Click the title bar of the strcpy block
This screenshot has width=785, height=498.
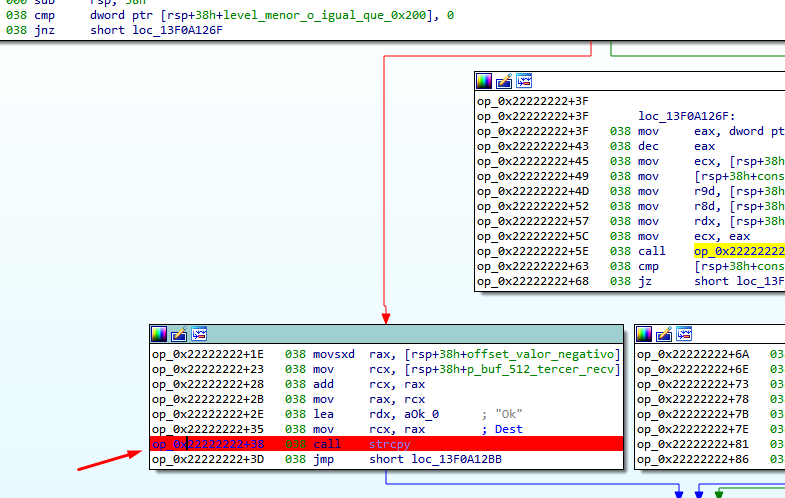pos(400,334)
